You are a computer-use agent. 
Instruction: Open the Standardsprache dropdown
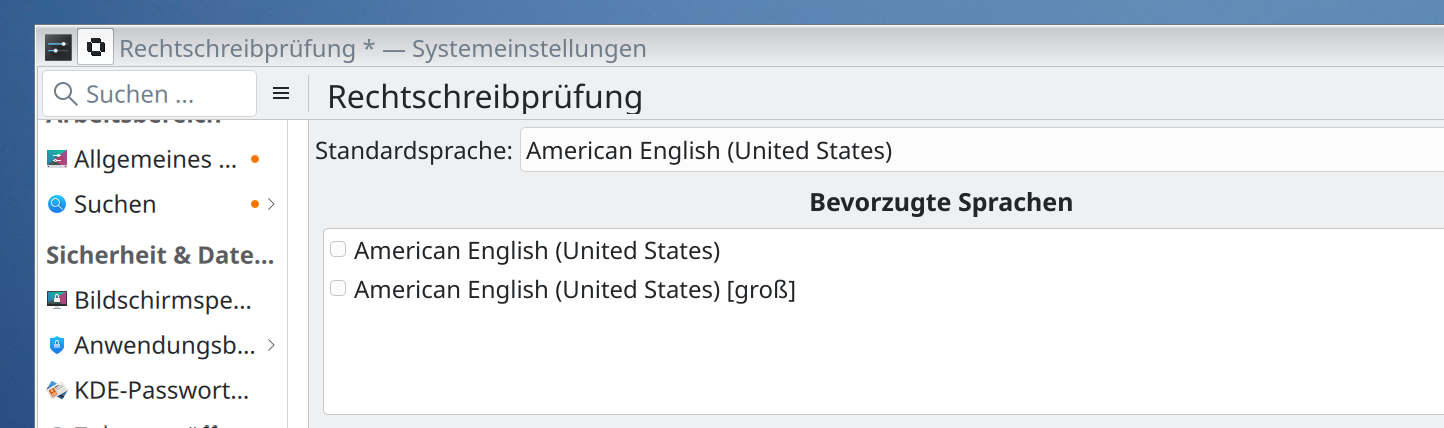pyautogui.click(x=980, y=151)
